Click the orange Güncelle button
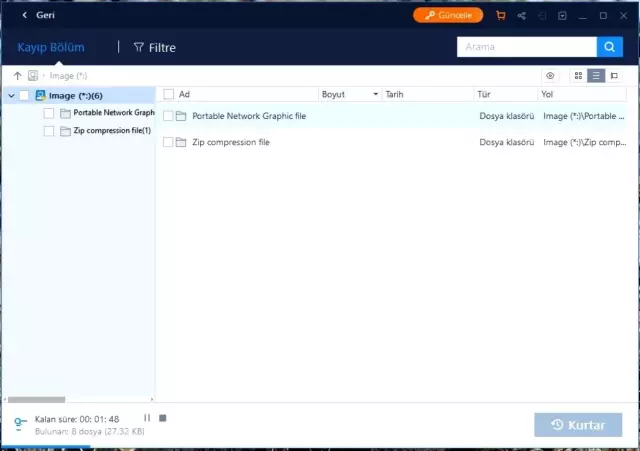Screen dimensions: 640x451 448,16
